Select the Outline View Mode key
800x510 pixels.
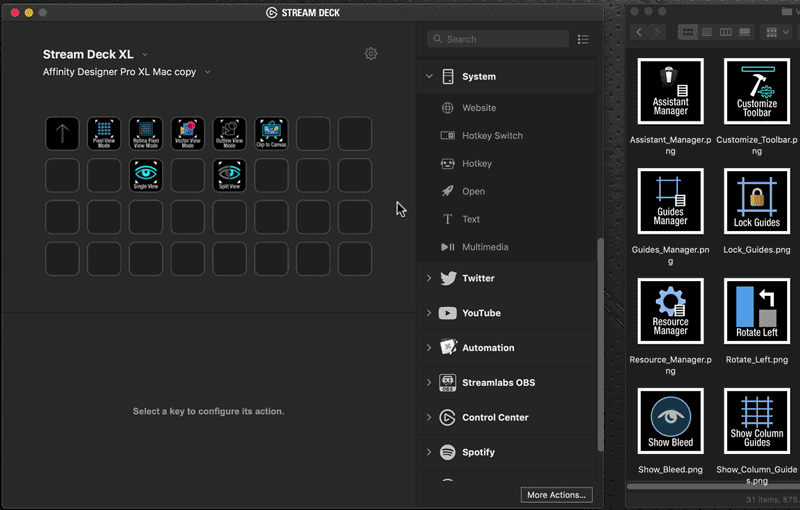(230, 134)
